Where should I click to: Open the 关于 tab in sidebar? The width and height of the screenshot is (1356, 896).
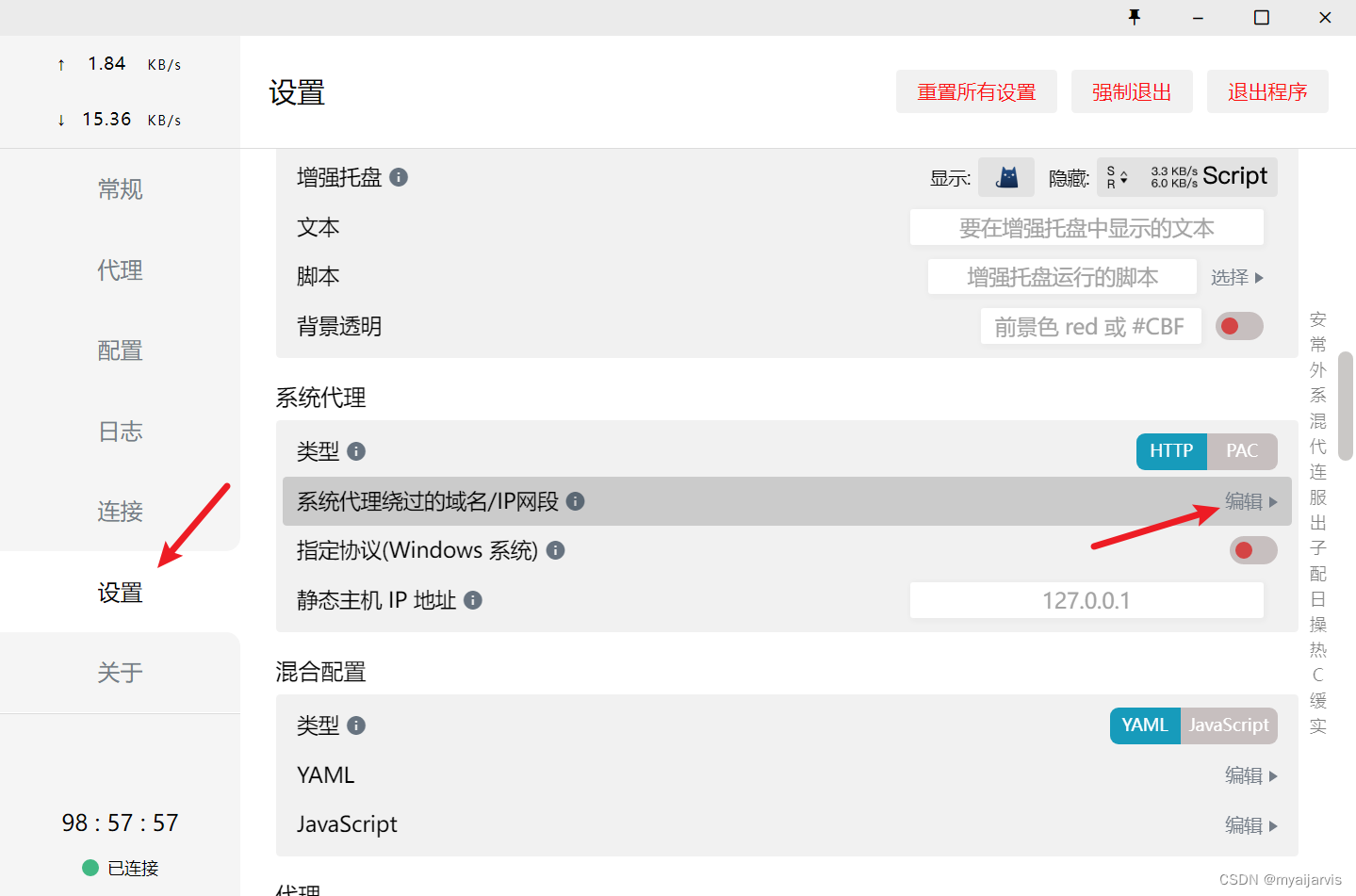point(120,673)
